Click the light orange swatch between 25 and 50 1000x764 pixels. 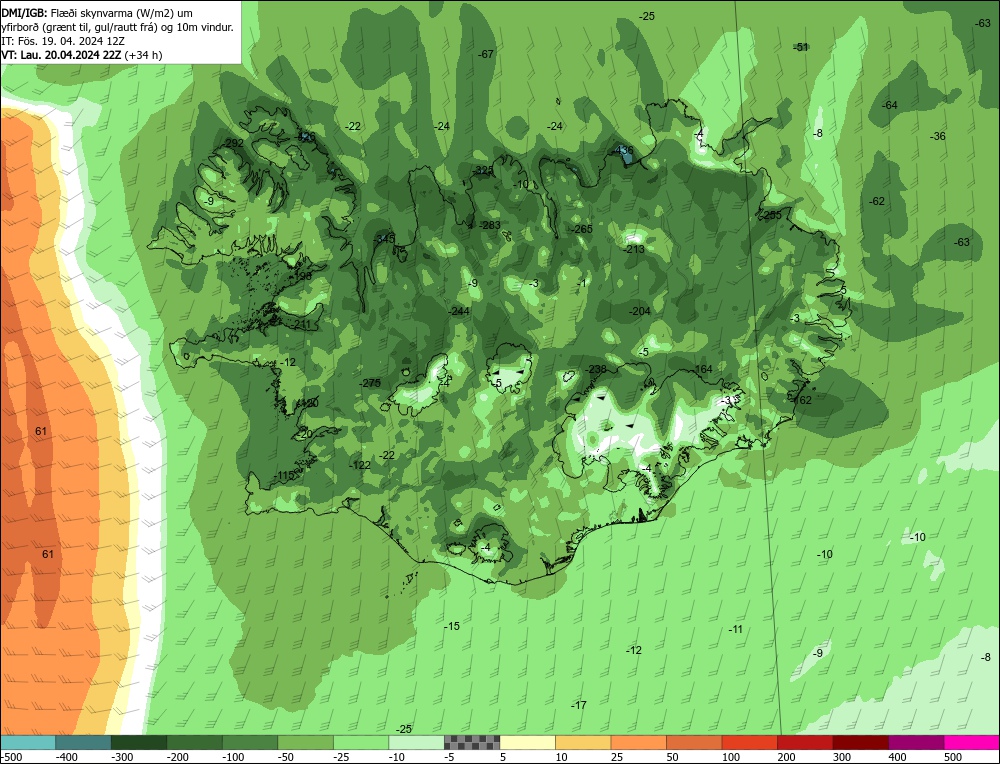pos(638,742)
